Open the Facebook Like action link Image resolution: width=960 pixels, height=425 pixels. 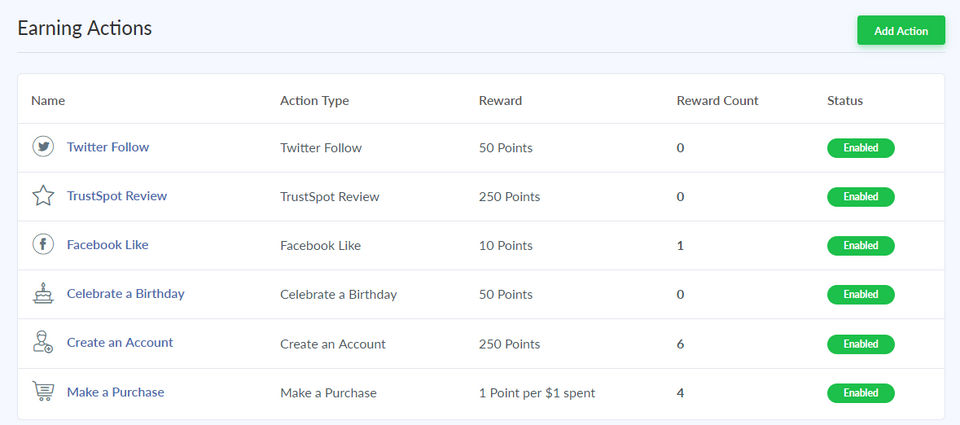[107, 245]
